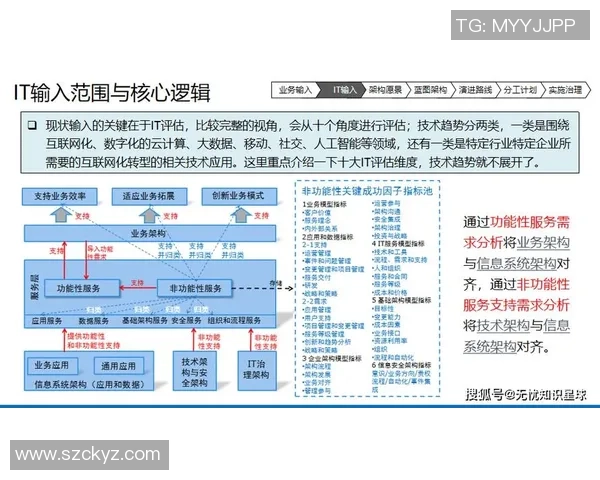The image size is (600, 480).
Task: Click the 技术架构与安全架构 box
Action: (x=194, y=371)
